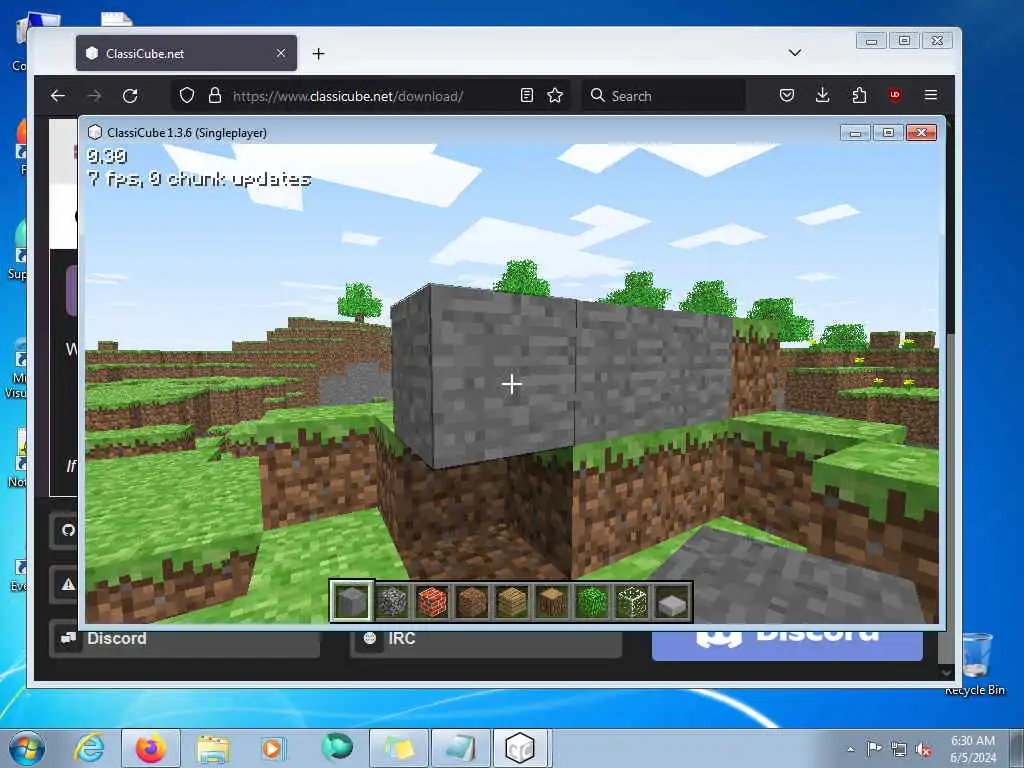Open Windows Explorer from the taskbar
Image resolution: width=1024 pixels, height=768 pixels.
213,748
